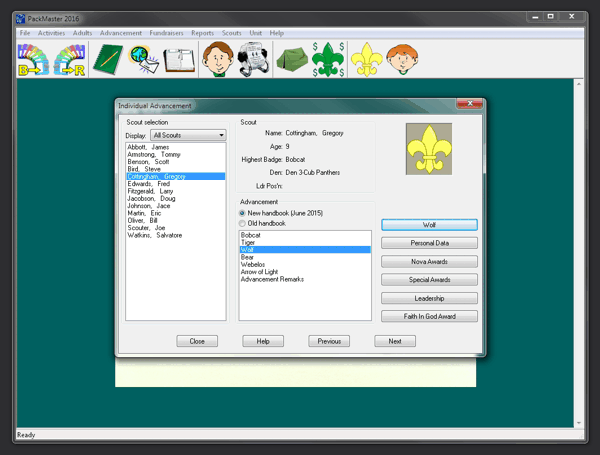Open the Activities menu

click(x=51, y=33)
